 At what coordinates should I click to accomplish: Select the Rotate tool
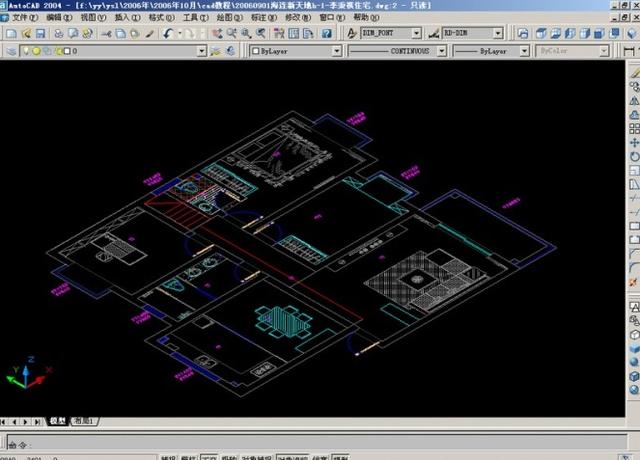click(634, 156)
